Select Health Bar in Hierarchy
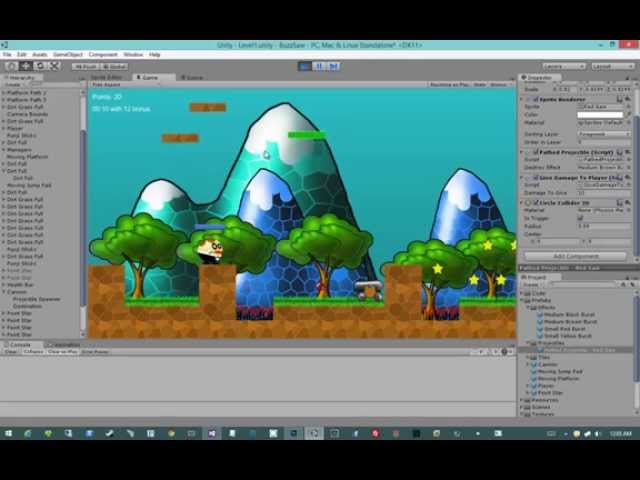The image size is (640, 480). coord(20,285)
